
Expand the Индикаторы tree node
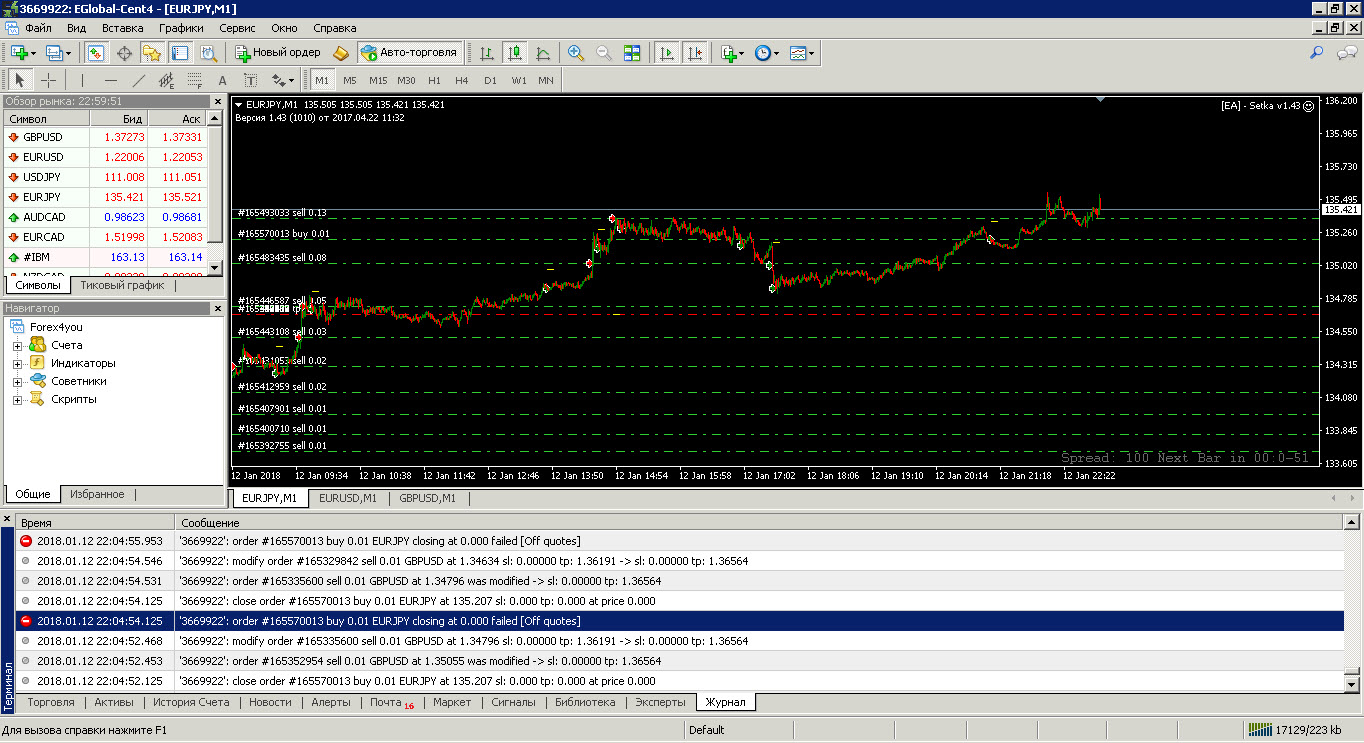click(17, 364)
